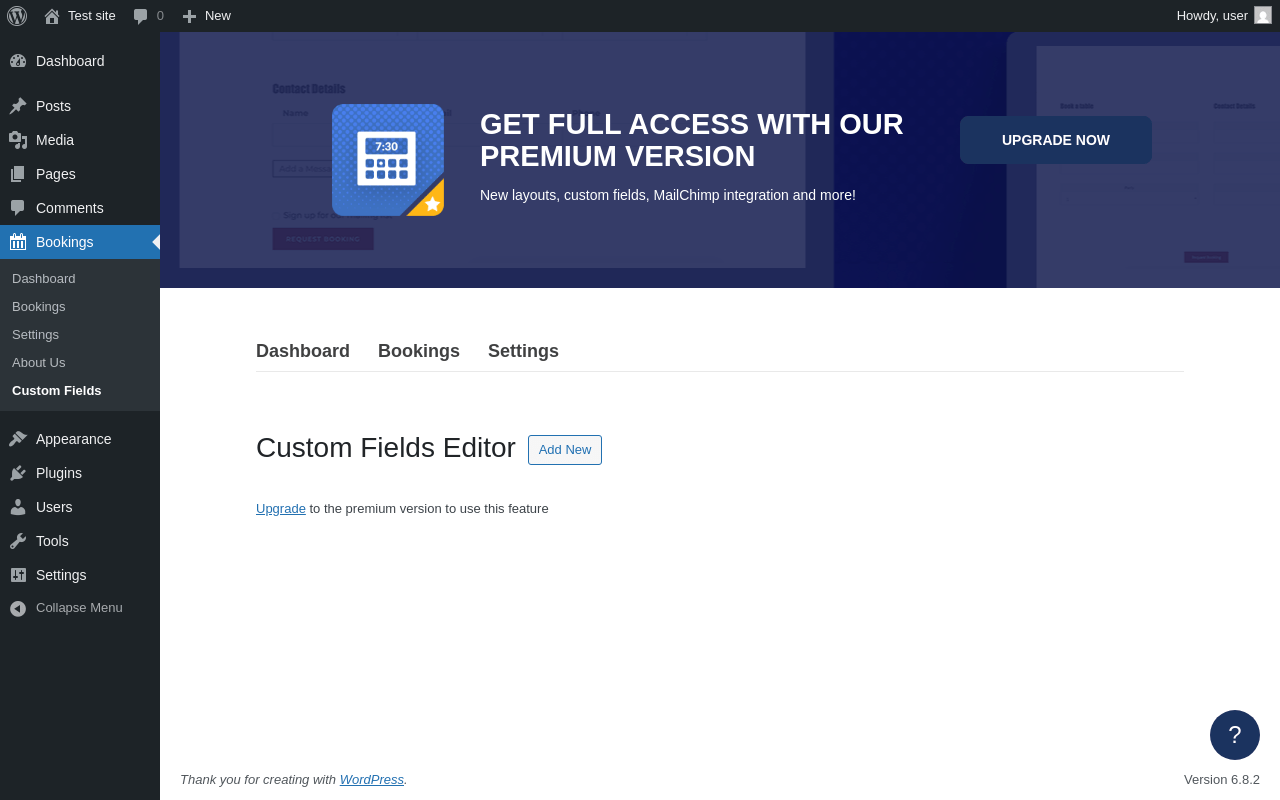Select About Us in Bookings submenu
The height and width of the screenshot is (800, 1280).
39,362
